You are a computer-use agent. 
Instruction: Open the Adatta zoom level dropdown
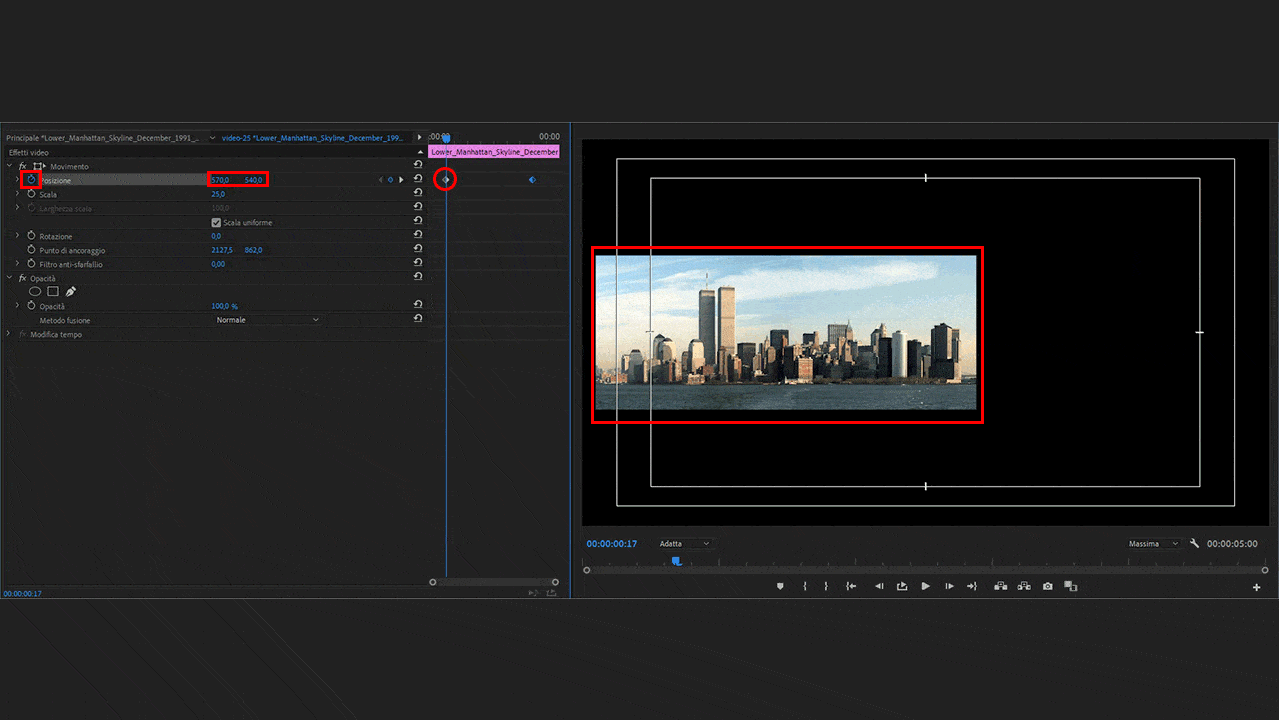coord(684,544)
